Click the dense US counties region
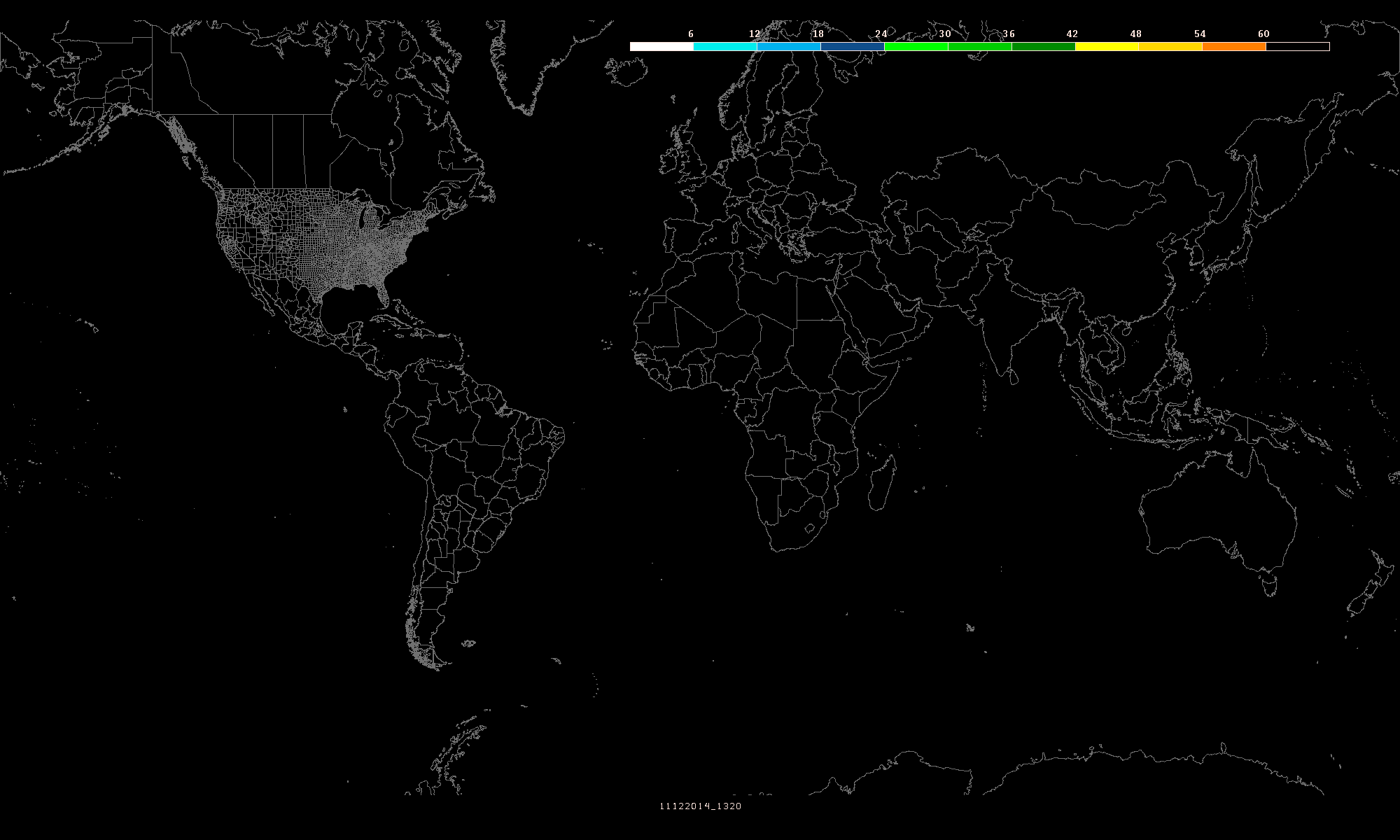The width and height of the screenshot is (1400, 840). [350, 245]
